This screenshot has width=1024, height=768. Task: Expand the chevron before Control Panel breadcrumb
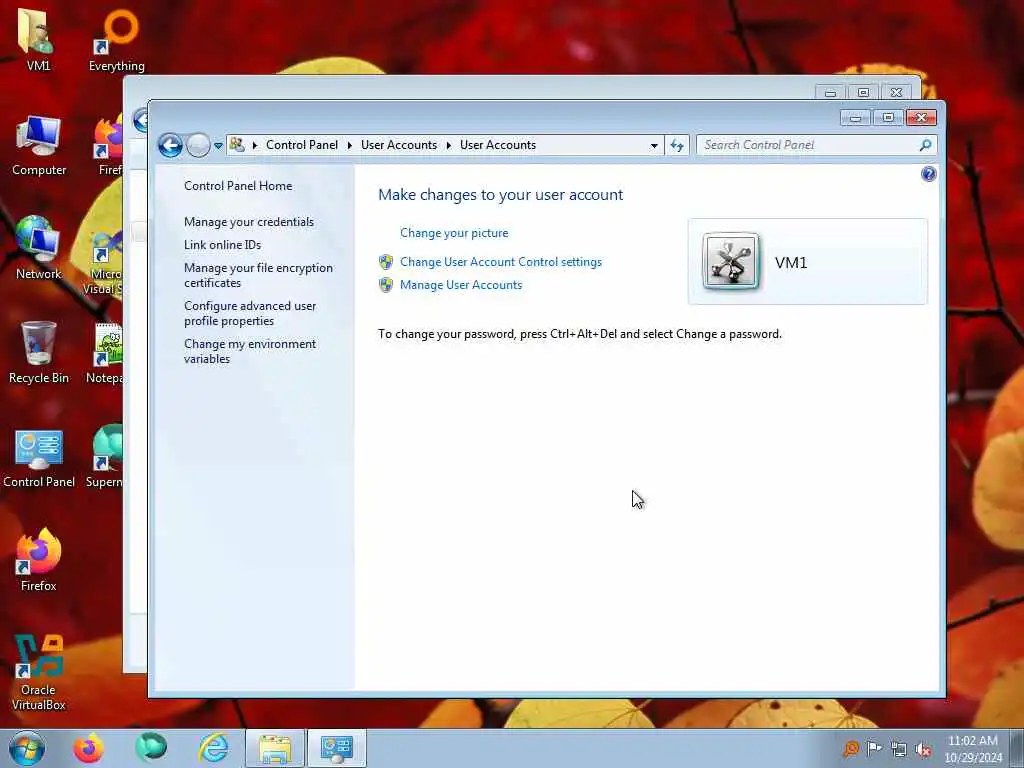coord(255,145)
